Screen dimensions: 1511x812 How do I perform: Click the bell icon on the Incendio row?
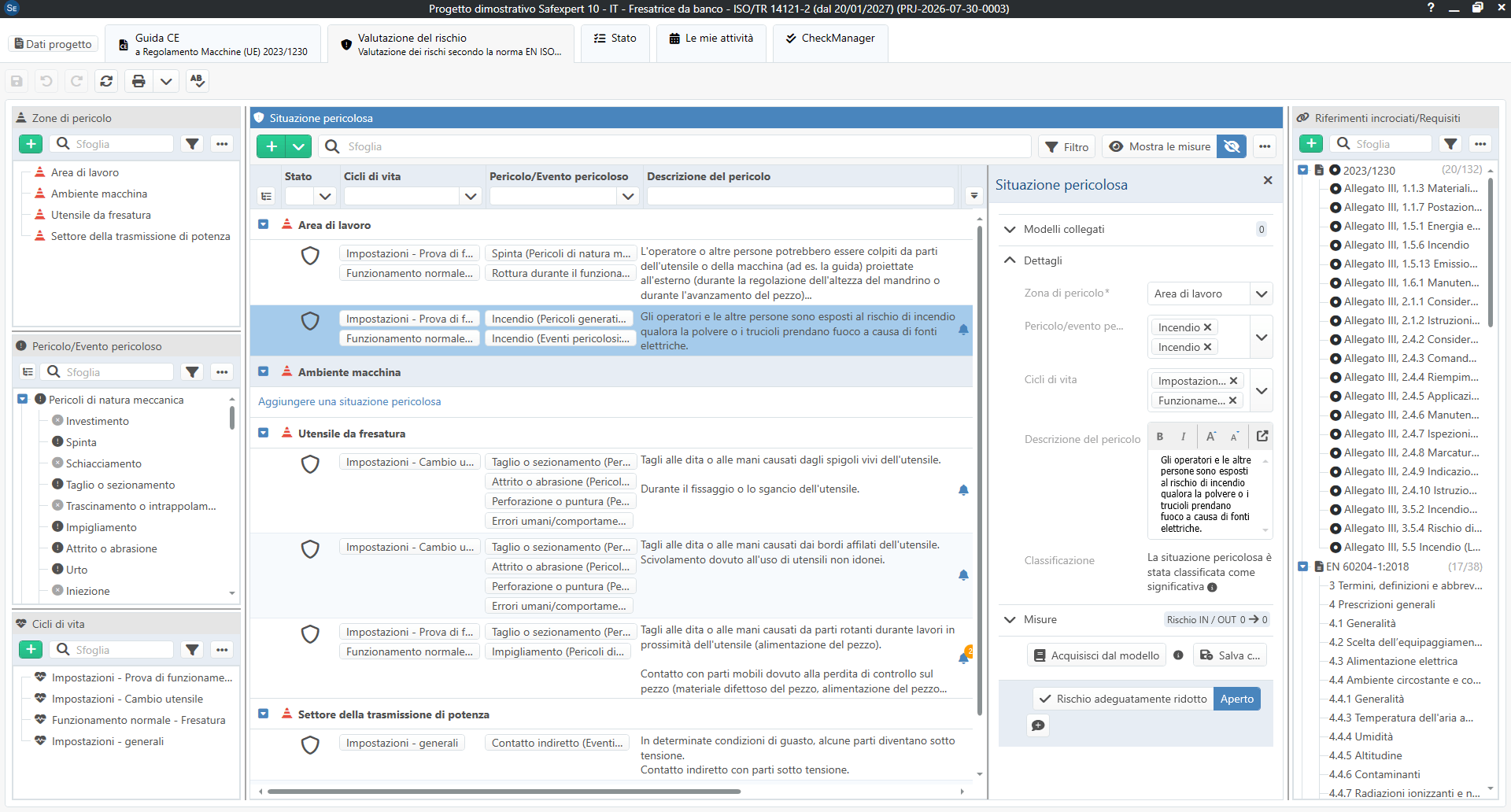point(963,330)
